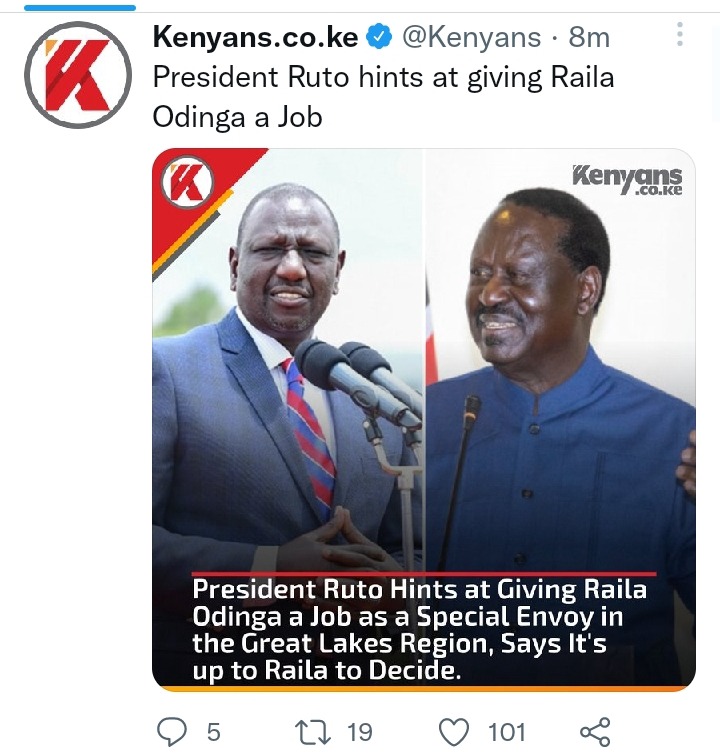View the 101 likes count
Screen dimensions: 720x754
coord(506,732)
